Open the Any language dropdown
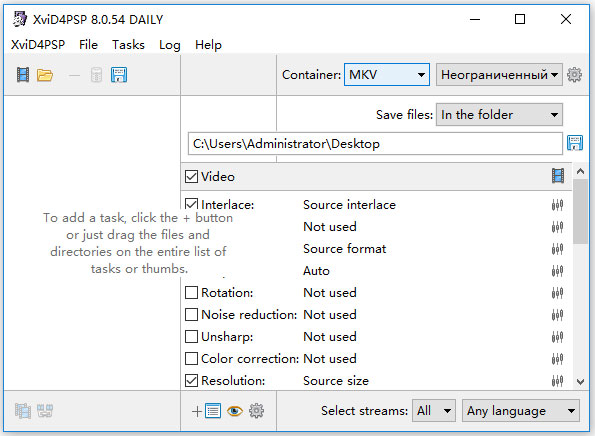This screenshot has width=595, height=436. tap(521, 411)
